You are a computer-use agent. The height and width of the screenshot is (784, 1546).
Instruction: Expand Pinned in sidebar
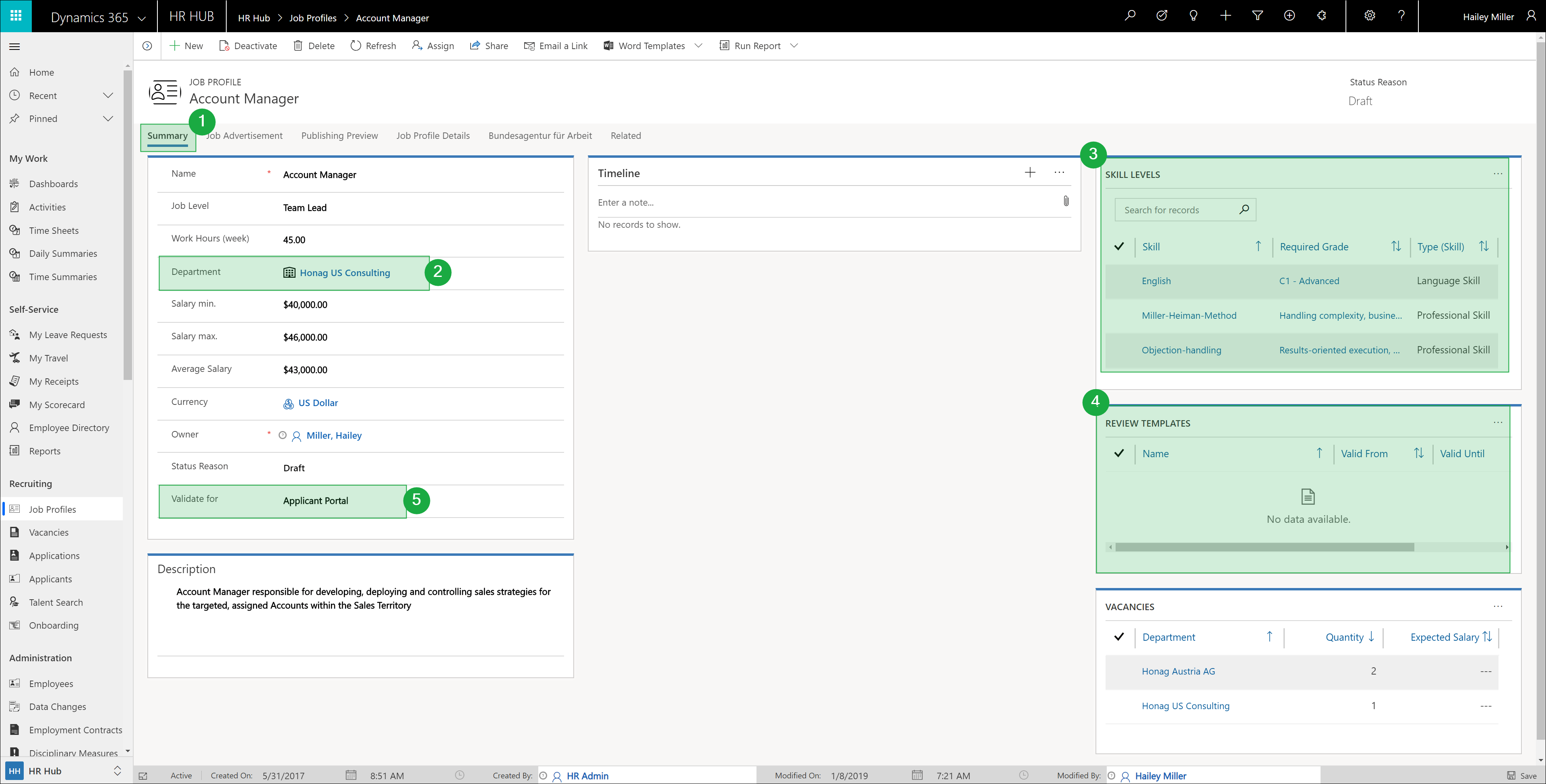108,119
